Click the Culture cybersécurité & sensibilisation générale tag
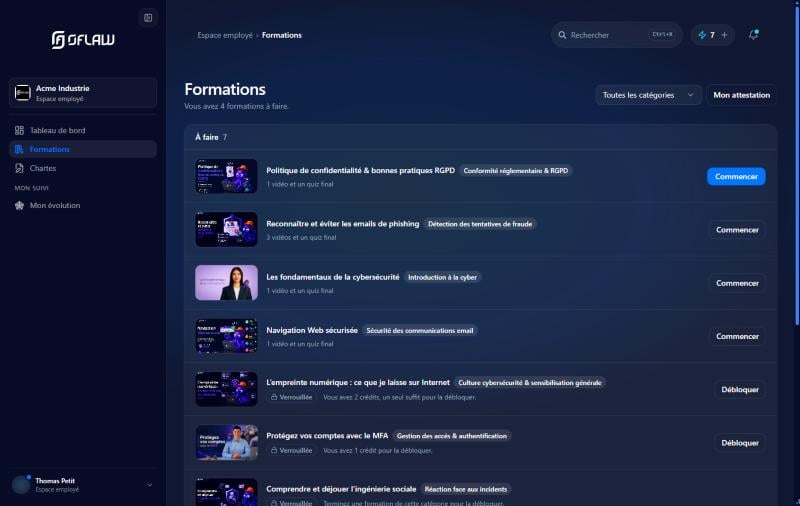 [x=530, y=383]
